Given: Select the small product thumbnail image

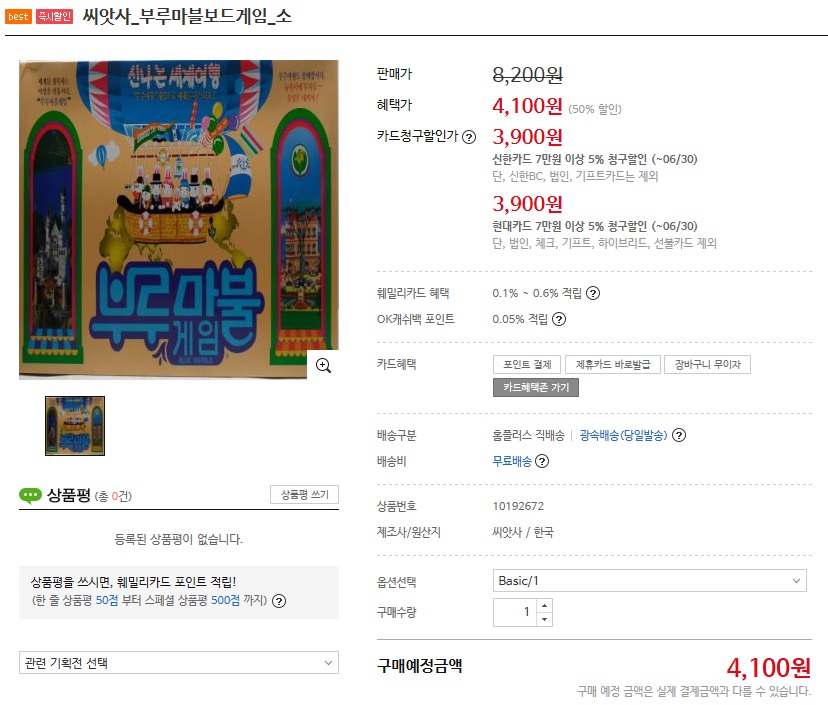Looking at the screenshot, I should (x=75, y=426).
